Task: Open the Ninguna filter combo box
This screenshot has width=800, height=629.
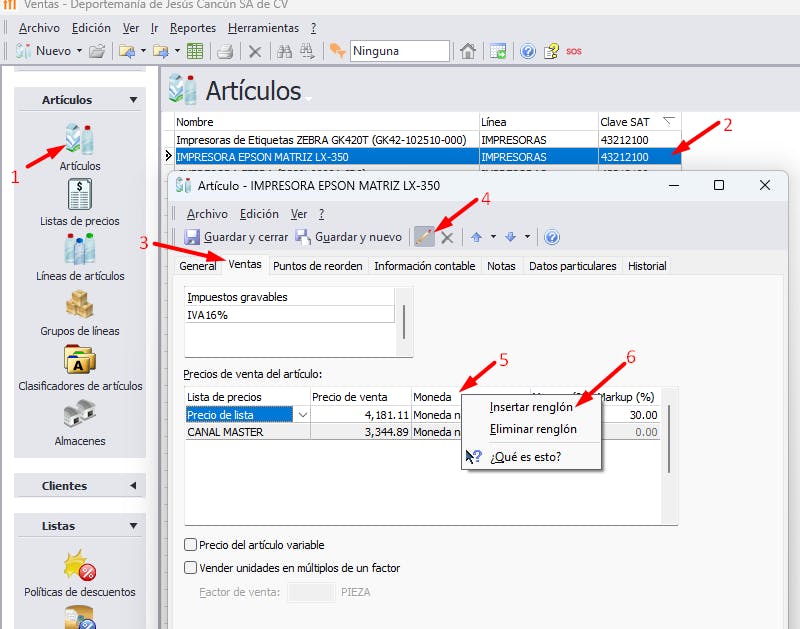Action: pyautogui.click(x=399, y=51)
